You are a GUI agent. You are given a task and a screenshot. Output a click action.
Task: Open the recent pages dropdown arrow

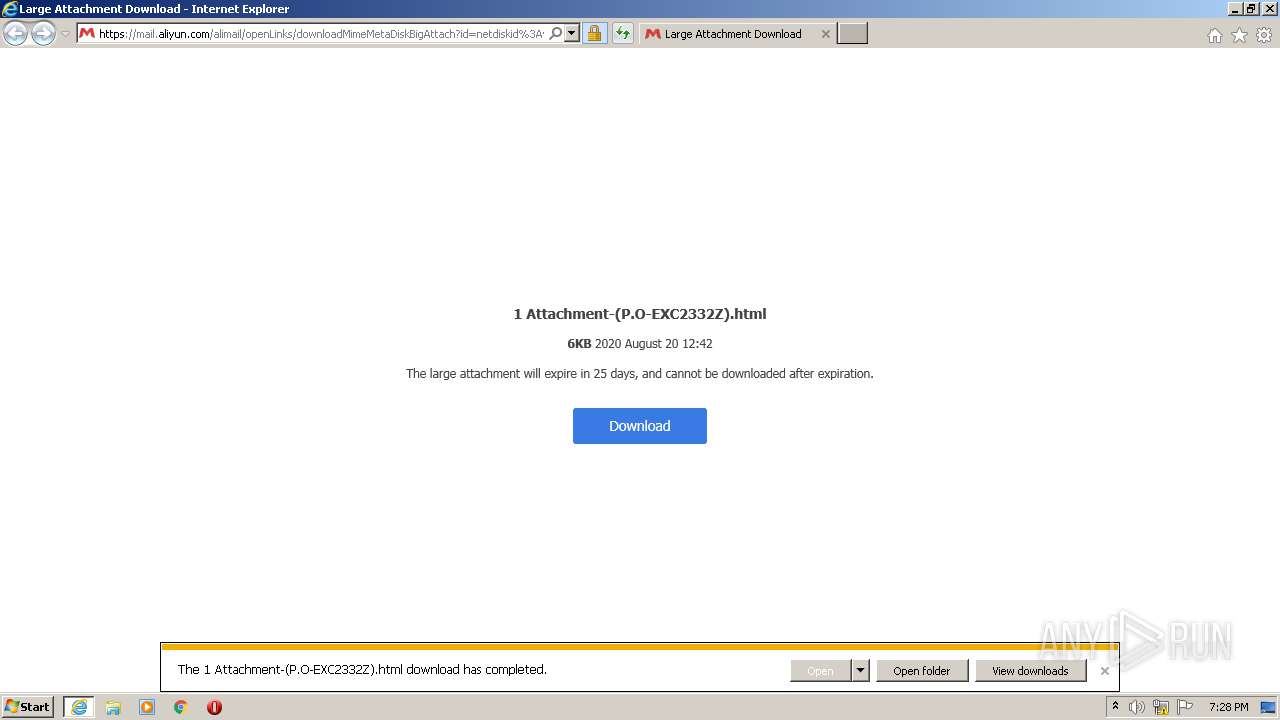[x=65, y=34]
